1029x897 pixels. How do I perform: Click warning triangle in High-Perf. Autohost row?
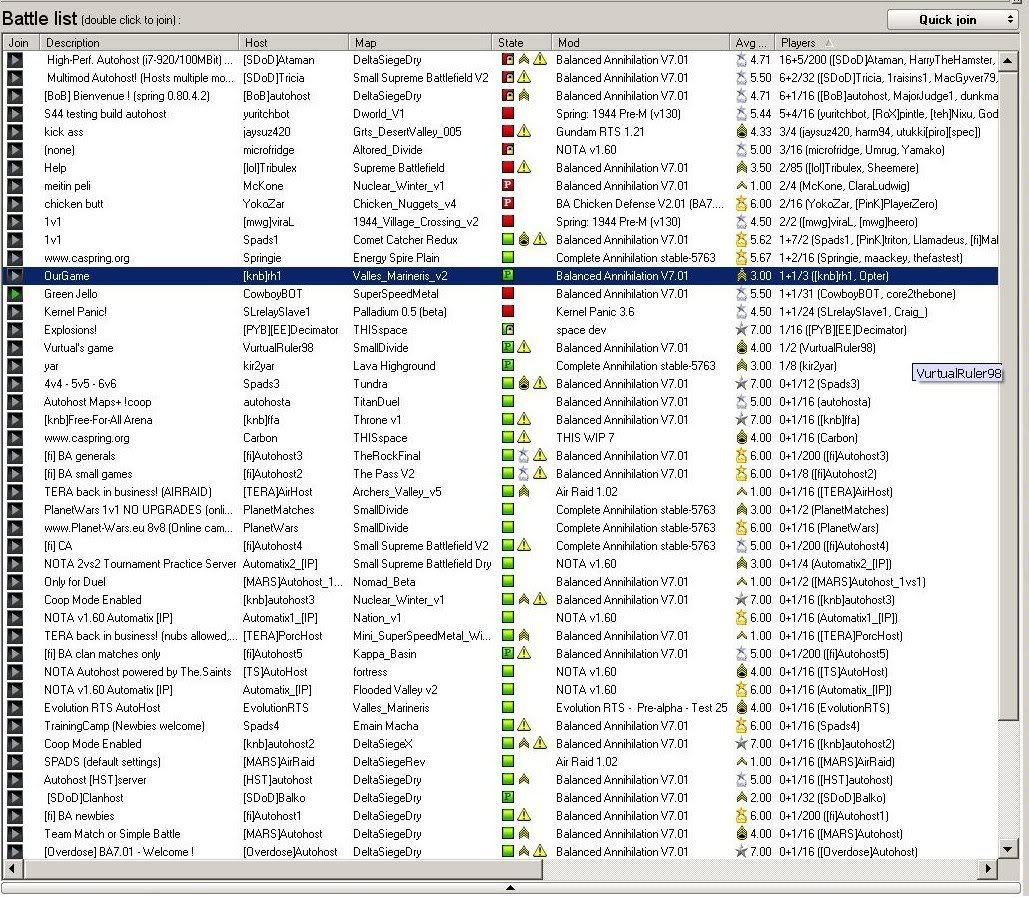[539, 59]
